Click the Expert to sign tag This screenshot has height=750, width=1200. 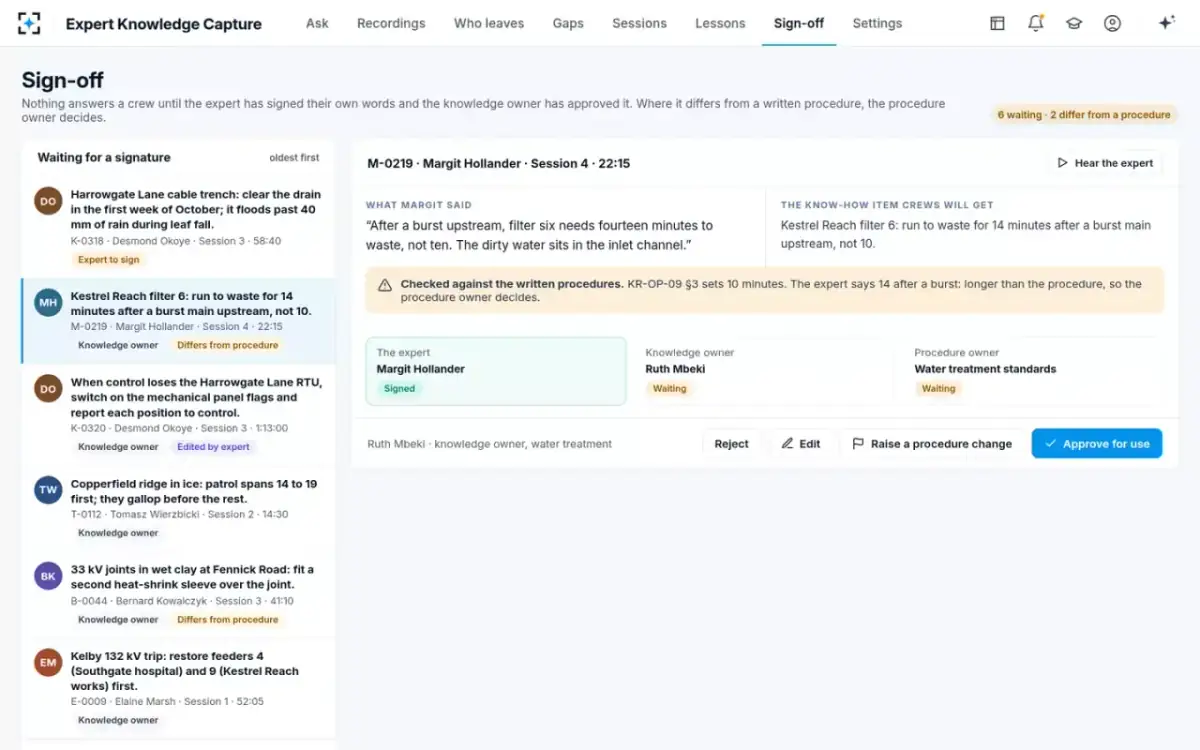(x=109, y=260)
